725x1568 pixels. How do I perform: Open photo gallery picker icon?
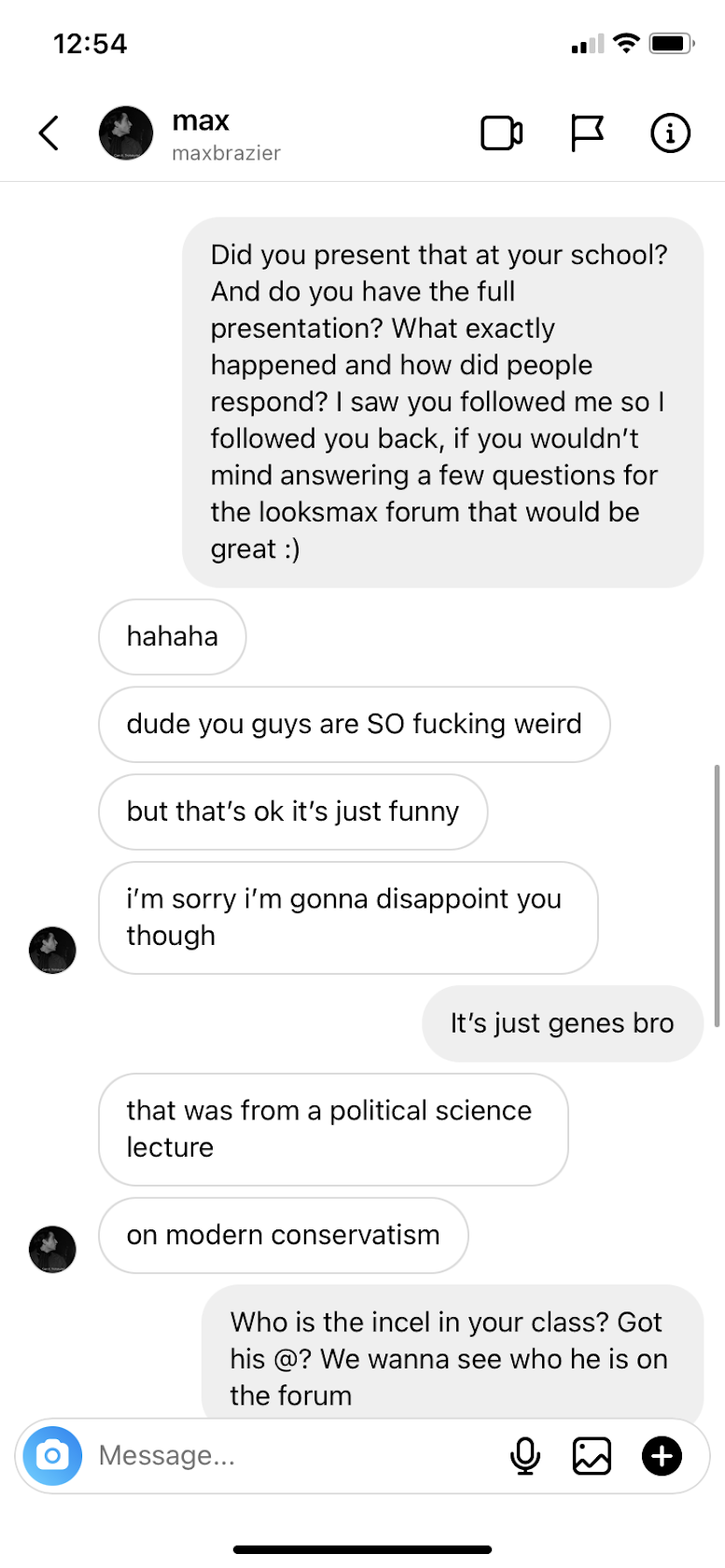(592, 1456)
